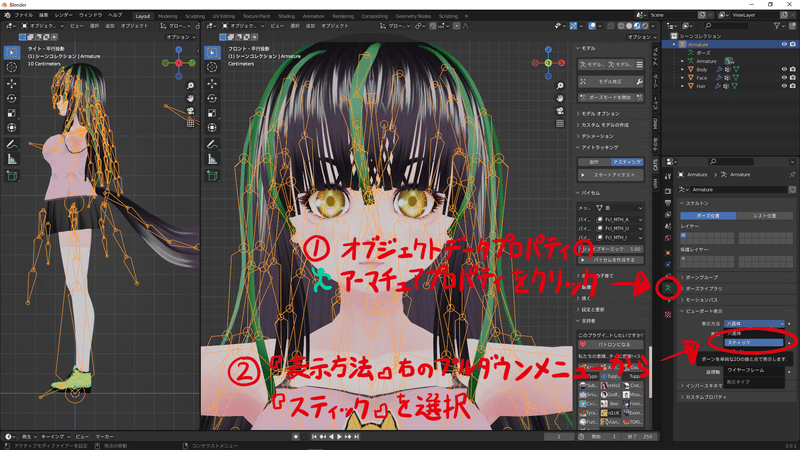Expand the Body item in outliner

click(x=683, y=69)
